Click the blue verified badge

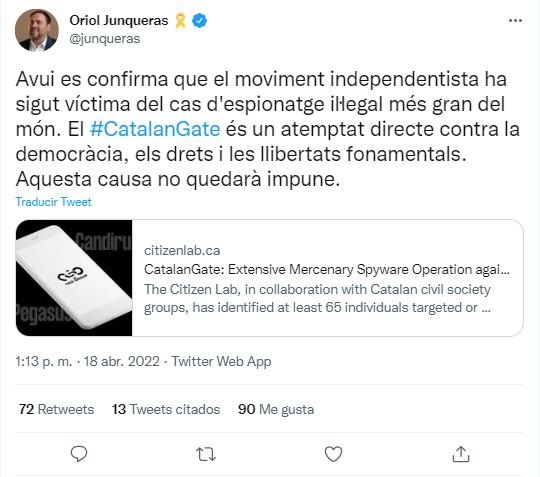[199, 21]
